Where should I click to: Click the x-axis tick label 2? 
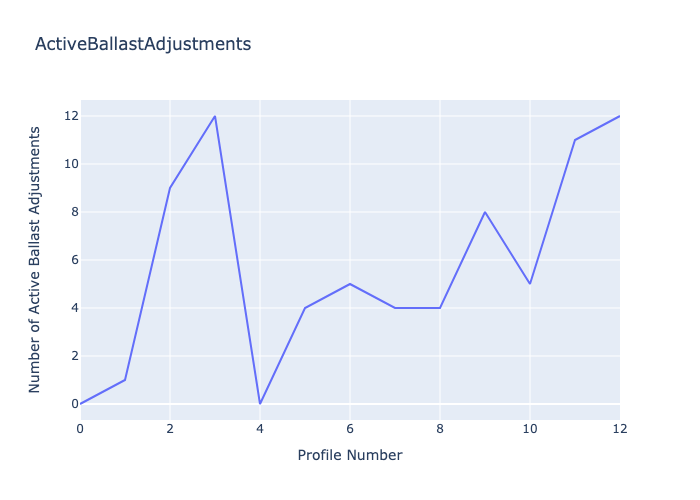(170, 428)
